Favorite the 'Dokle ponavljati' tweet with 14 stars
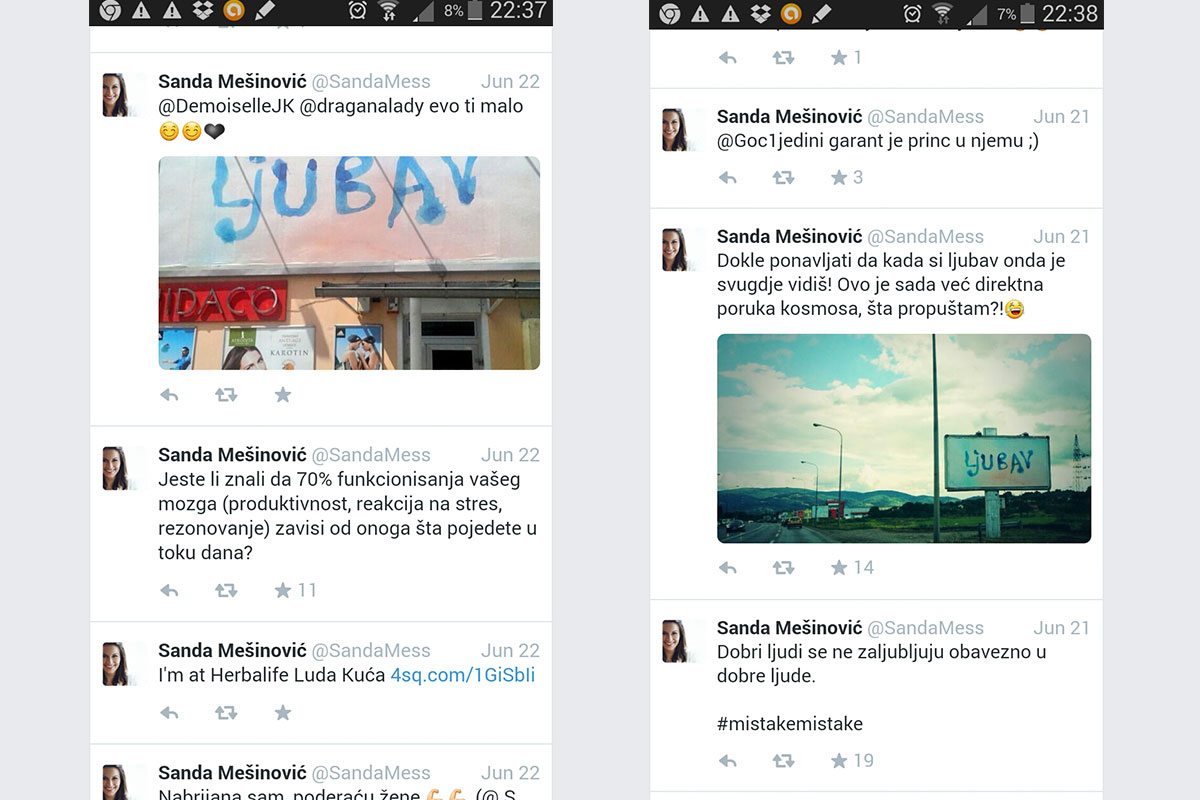The width and height of the screenshot is (1200, 800). pos(839,568)
